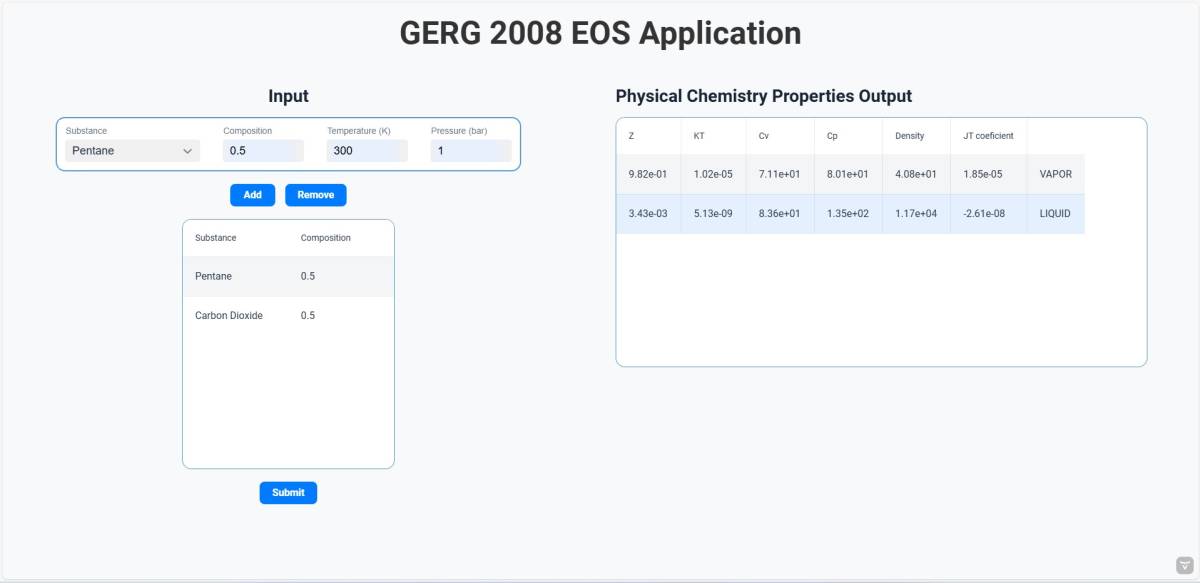Open the Substance dropdown showing Pentane
This screenshot has height=583, width=1200.
(x=133, y=151)
